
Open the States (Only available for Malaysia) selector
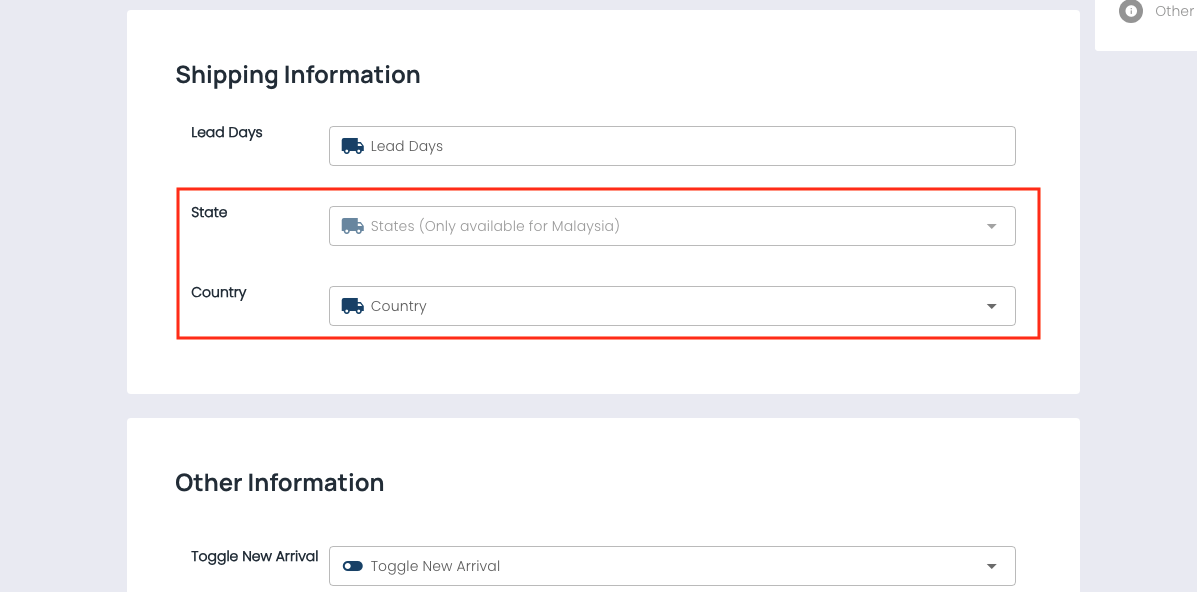click(x=495, y=226)
